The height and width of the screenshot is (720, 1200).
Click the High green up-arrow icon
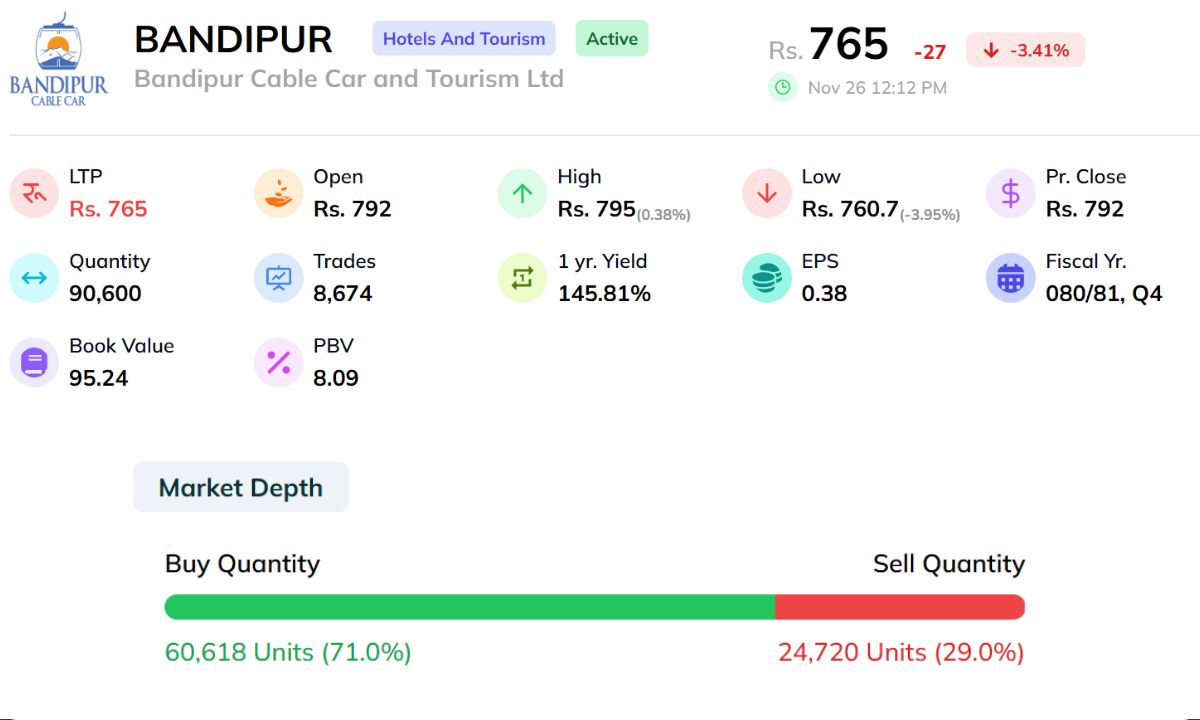(522, 193)
